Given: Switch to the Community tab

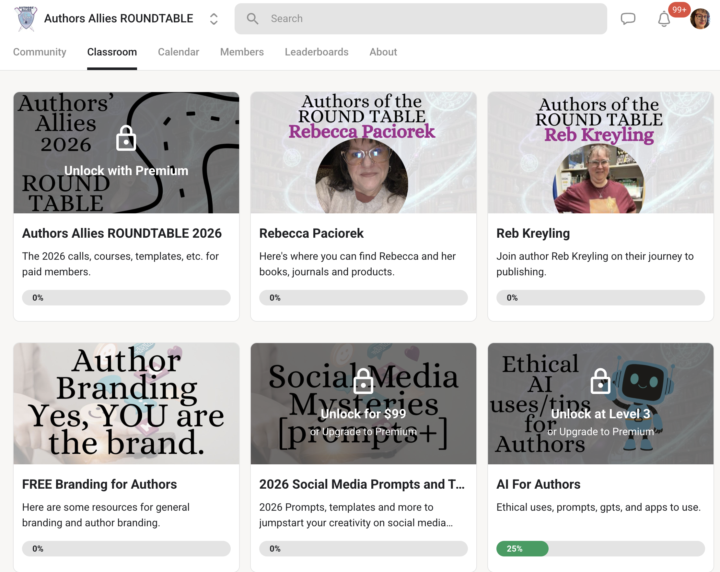Looking at the screenshot, I should click(40, 52).
